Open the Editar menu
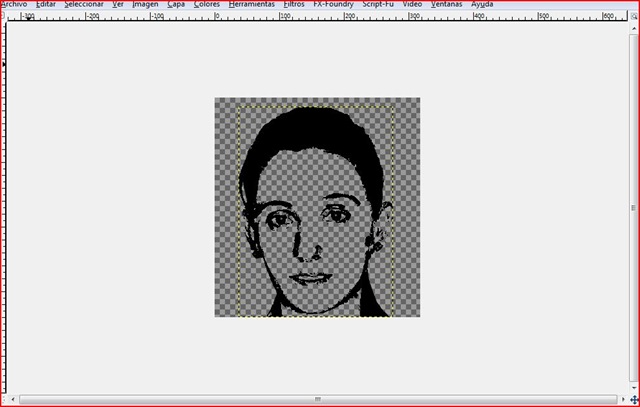The height and width of the screenshot is (407, 640). pos(46,4)
